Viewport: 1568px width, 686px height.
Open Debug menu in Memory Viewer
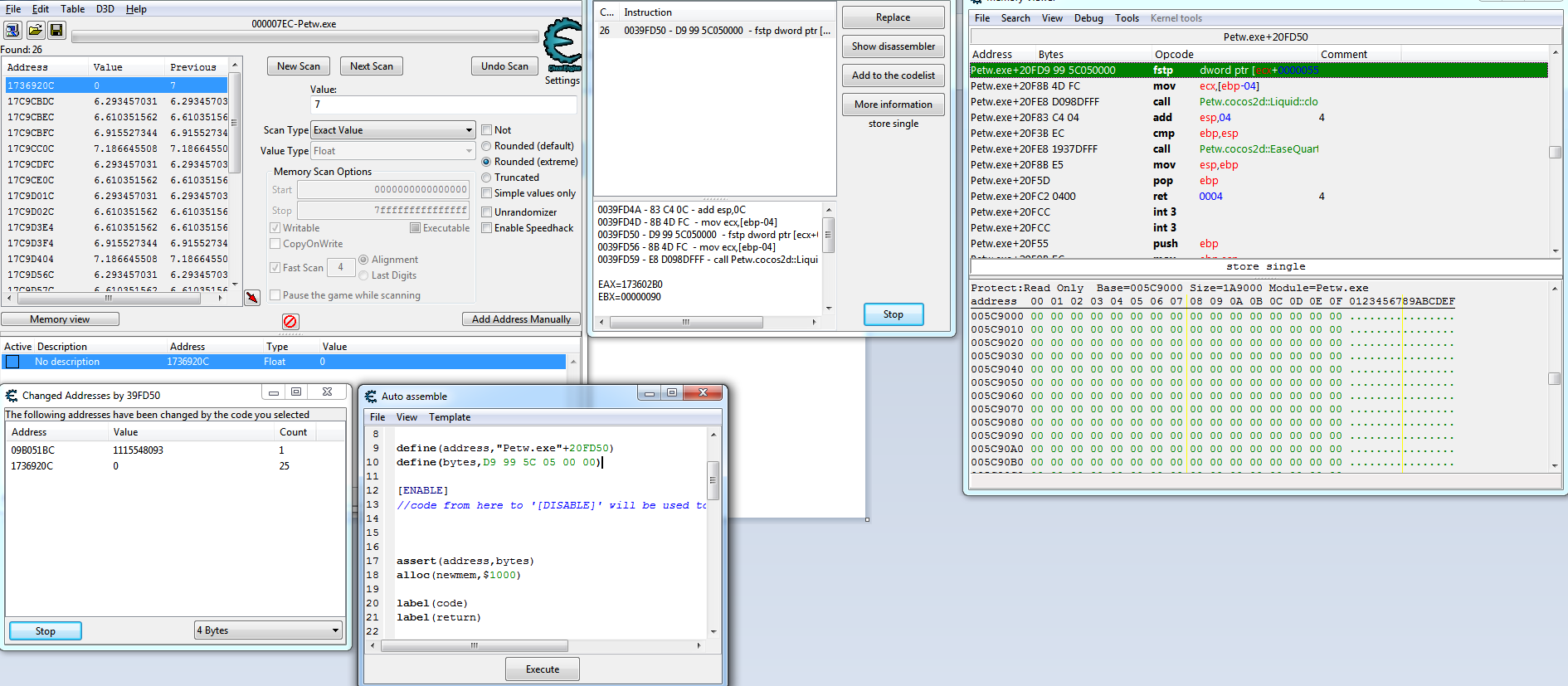tap(1088, 18)
